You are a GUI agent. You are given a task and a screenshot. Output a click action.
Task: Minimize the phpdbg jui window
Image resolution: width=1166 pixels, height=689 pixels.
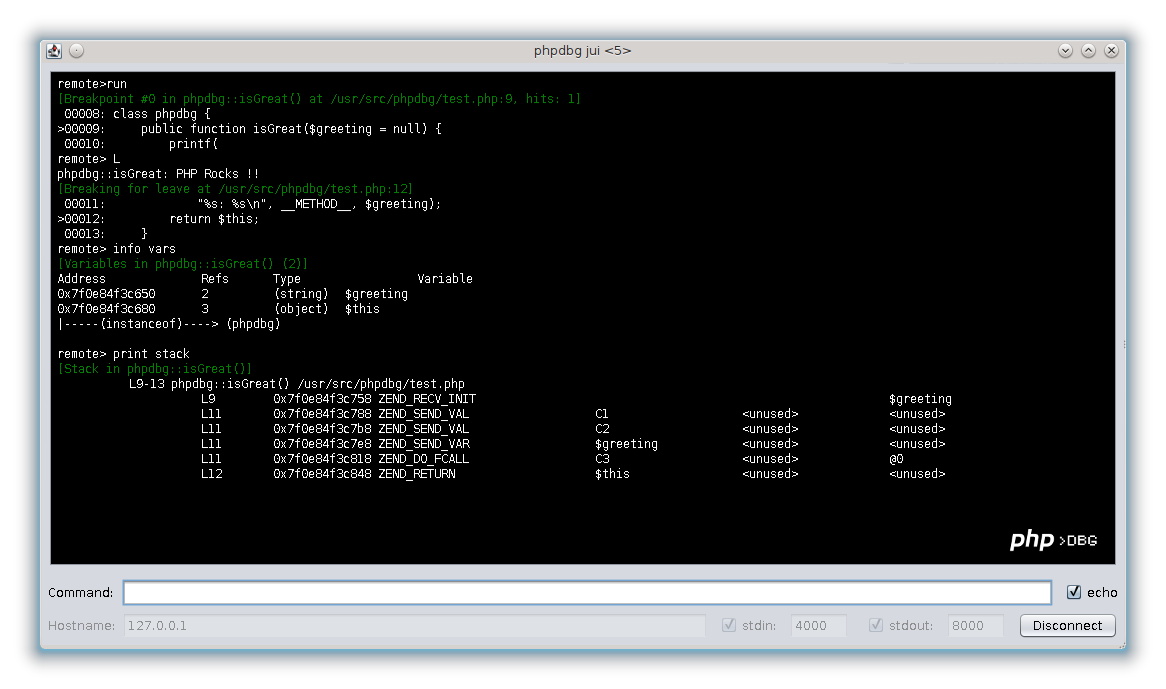(x=1065, y=51)
